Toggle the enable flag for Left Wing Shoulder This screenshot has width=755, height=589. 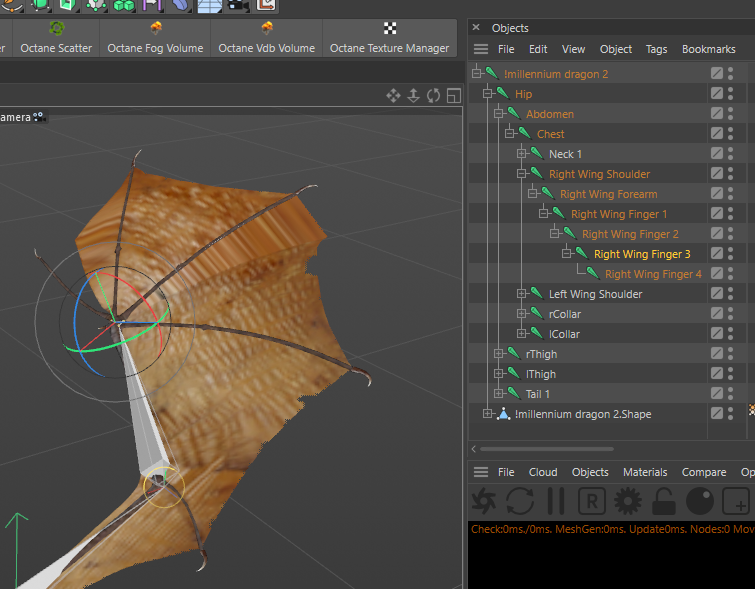click(x=716, y=294)
